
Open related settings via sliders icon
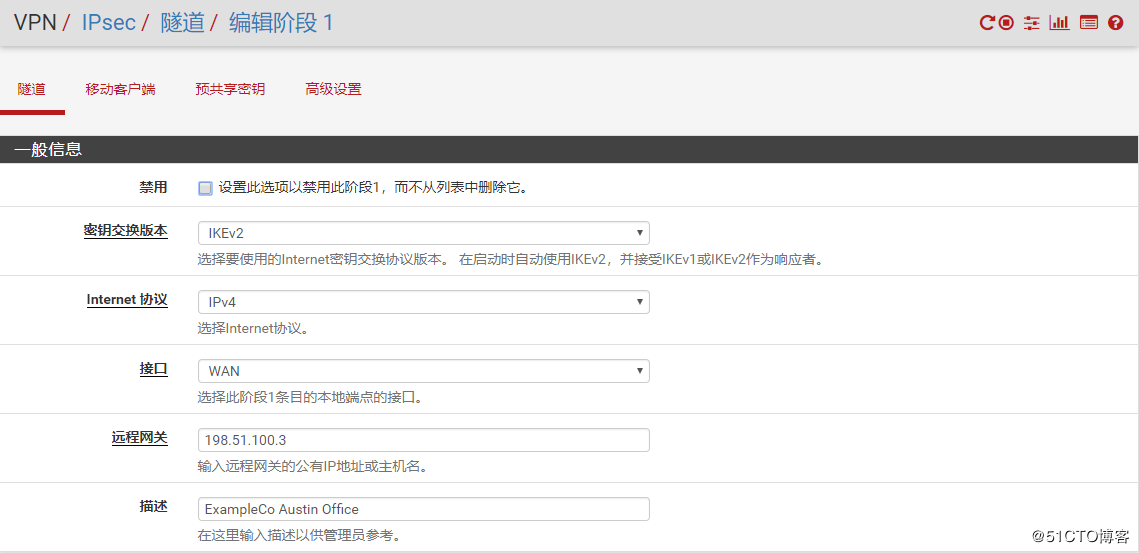coord(1032,23)
